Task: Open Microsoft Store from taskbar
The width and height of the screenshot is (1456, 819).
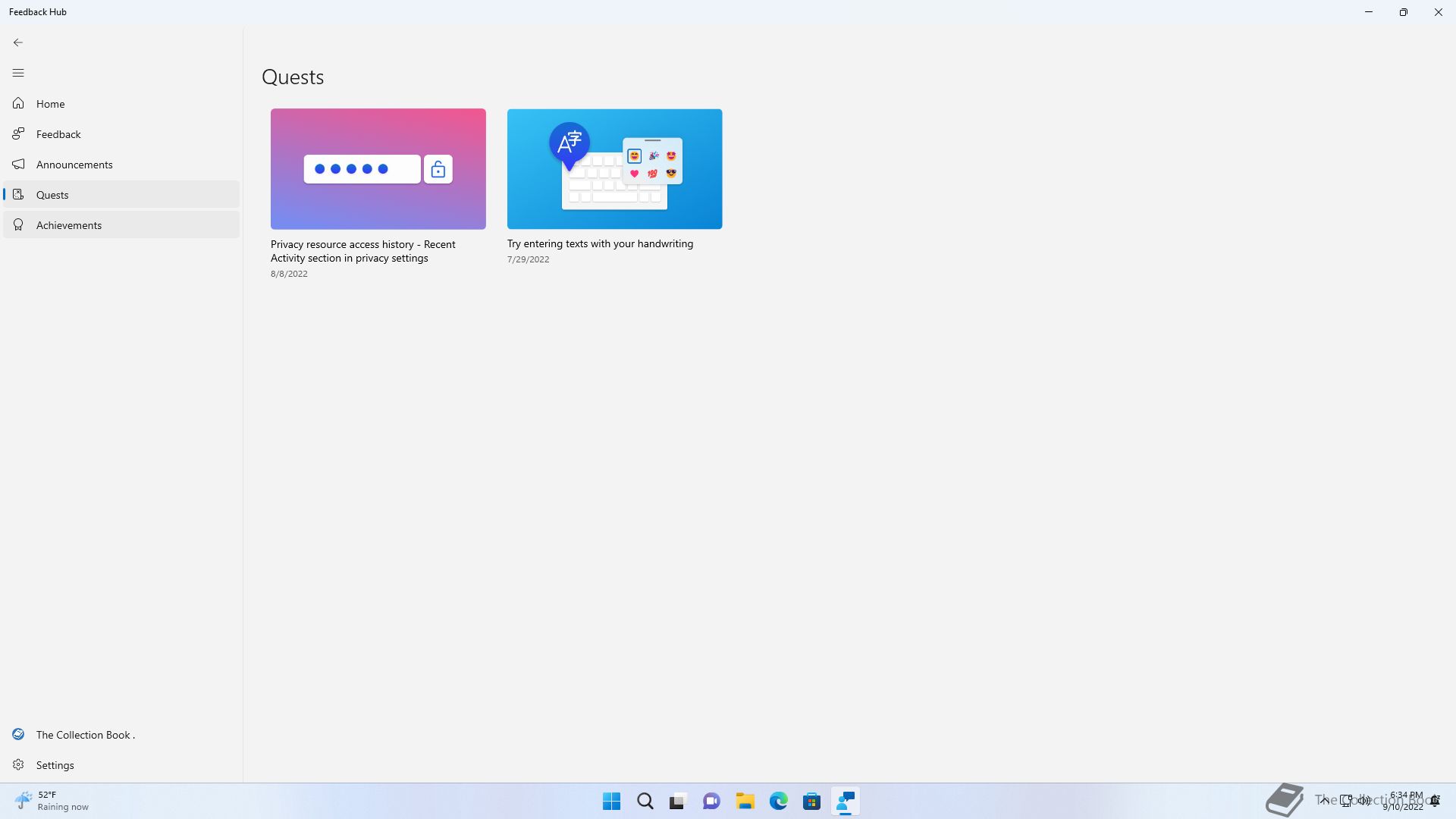Action: coord(811,801)
